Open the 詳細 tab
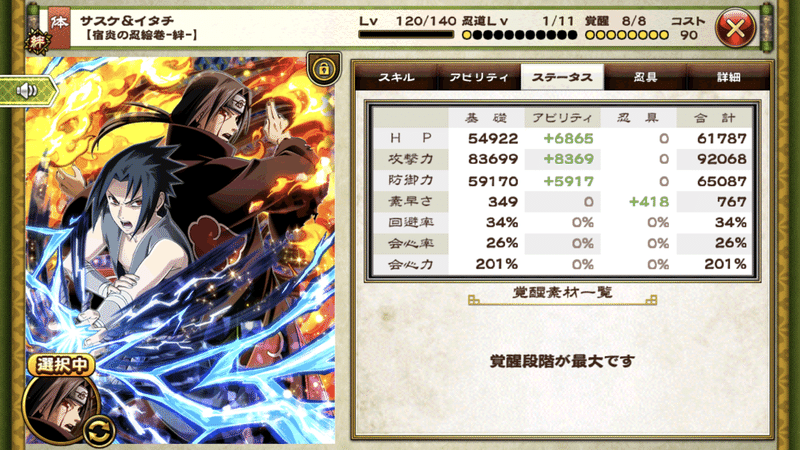This screenshot has height=450, width=800. 728,77
